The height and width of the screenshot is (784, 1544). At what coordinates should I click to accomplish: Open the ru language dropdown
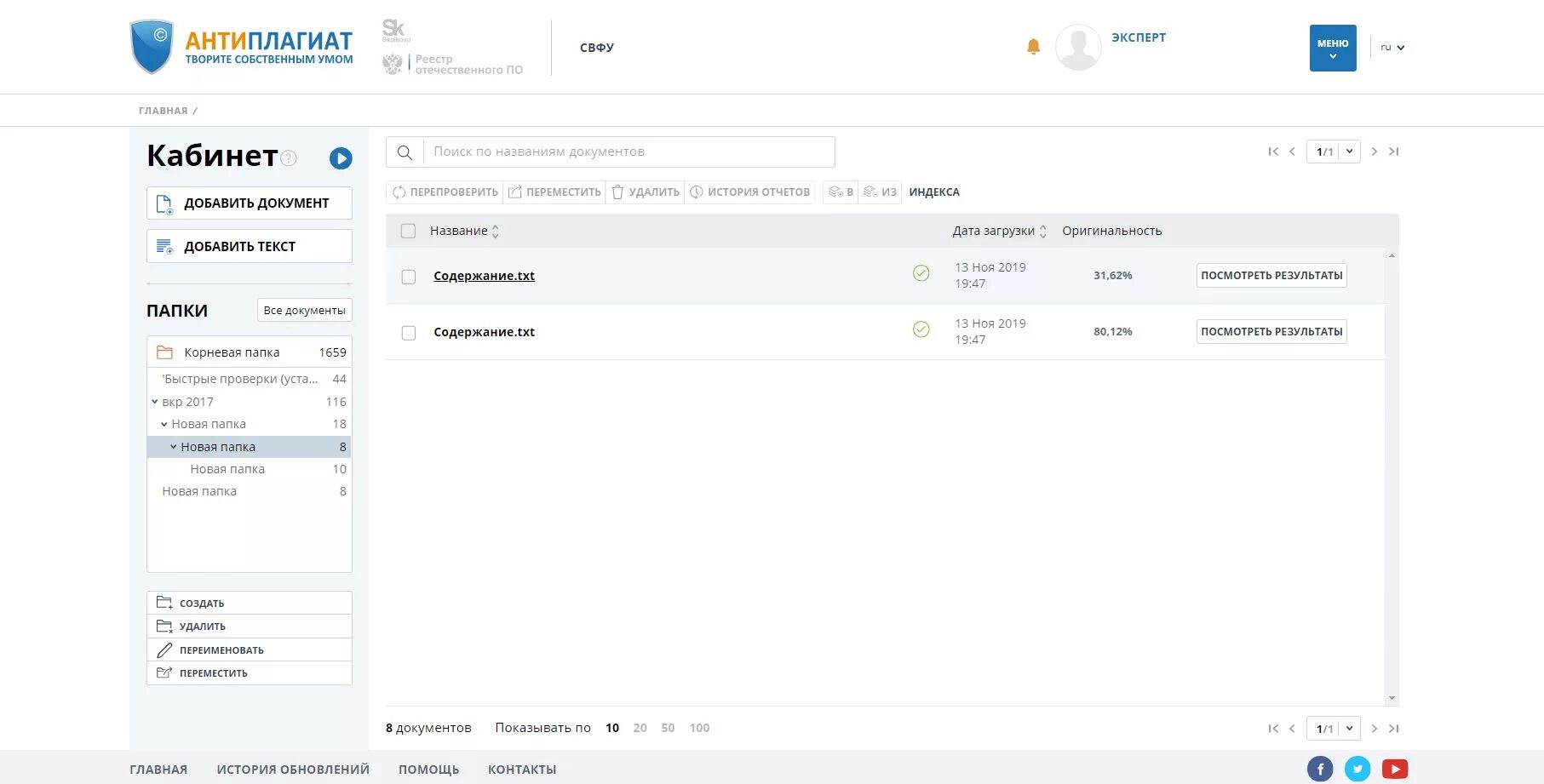(x=1392, y=48)
